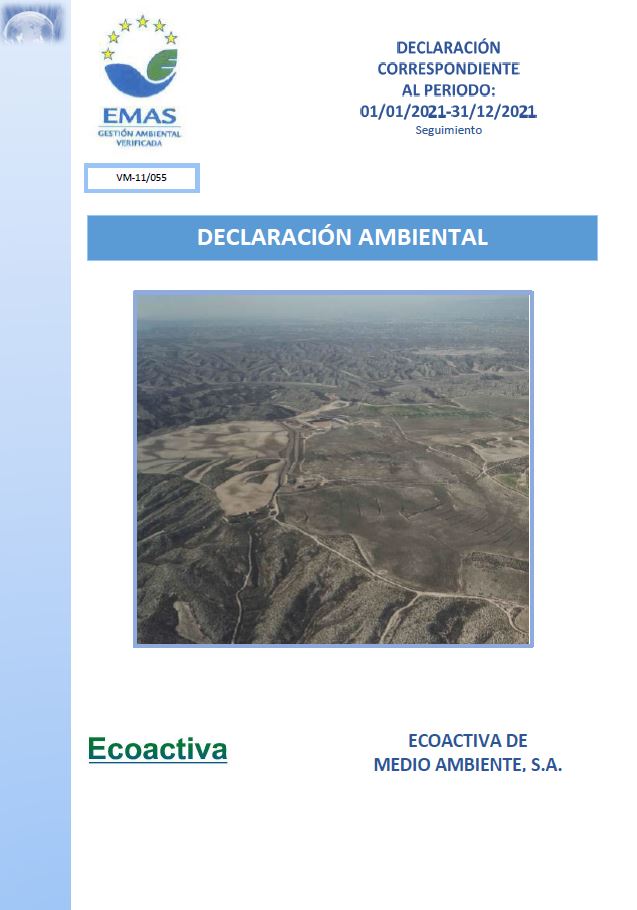Image resolution: width=637 pixels, height=910 pixels.
Task: Click the yellow stars above the EMAS emblem
Action: [x=141, y=30]
